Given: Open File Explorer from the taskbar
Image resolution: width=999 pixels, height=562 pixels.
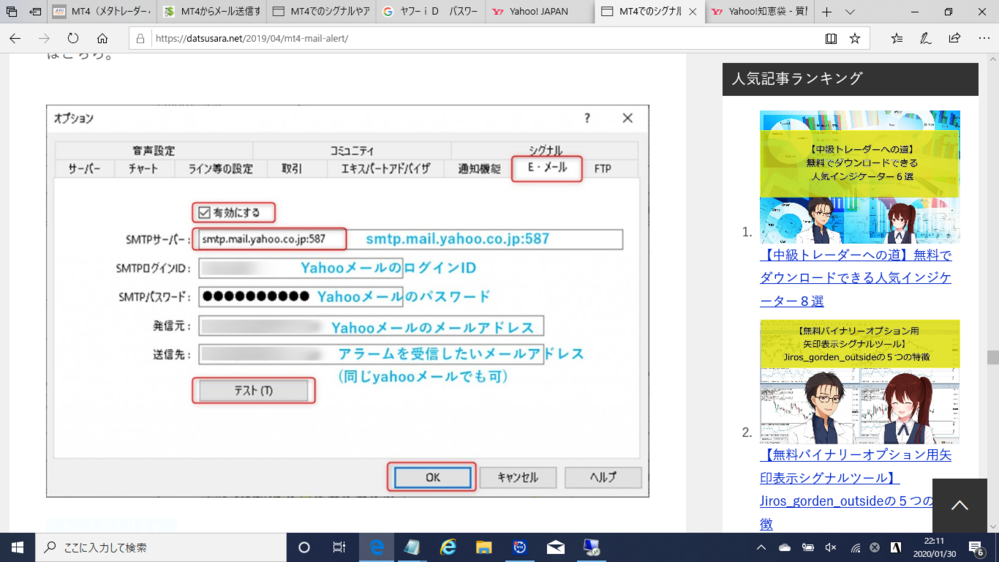Looking at the screenshot, I should 484,547.
